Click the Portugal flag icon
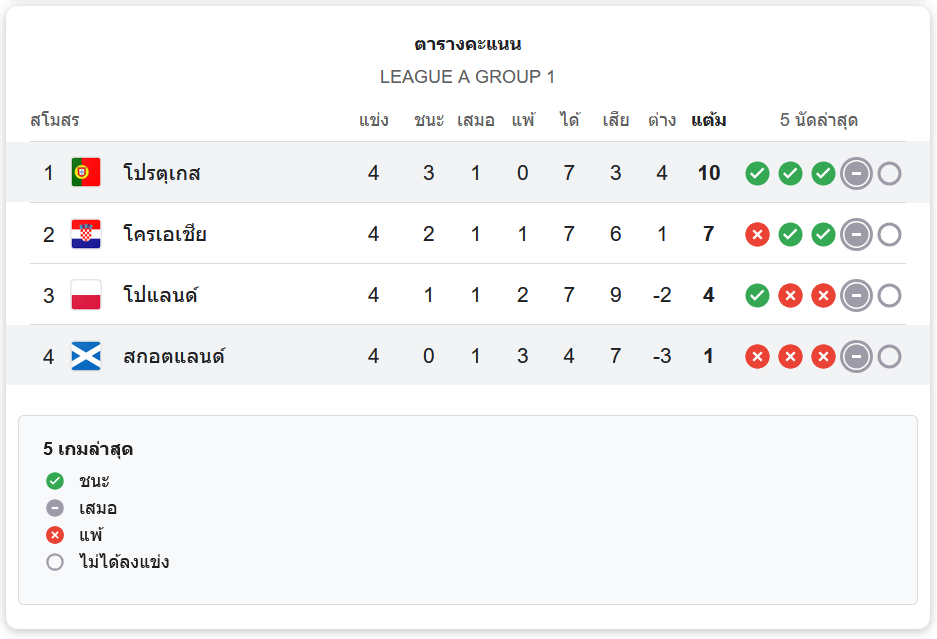This screenshot has height=639, width=937. click(x=86, y=173)
